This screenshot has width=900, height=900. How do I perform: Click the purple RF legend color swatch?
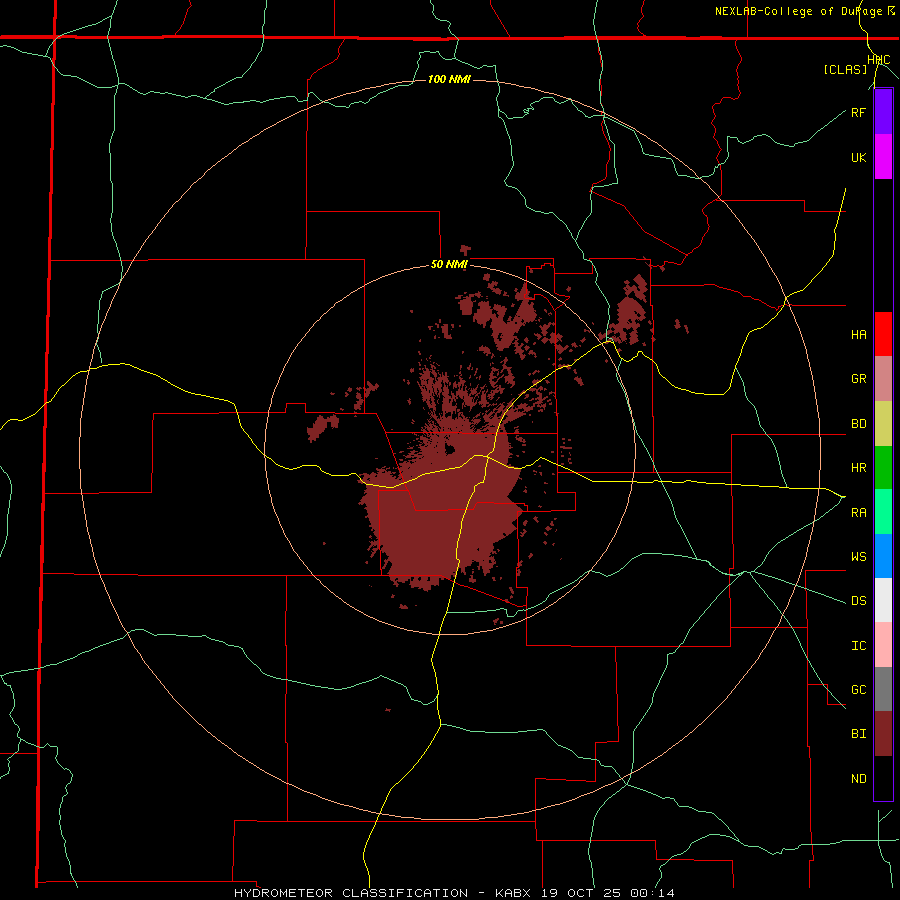click(883, 112)
